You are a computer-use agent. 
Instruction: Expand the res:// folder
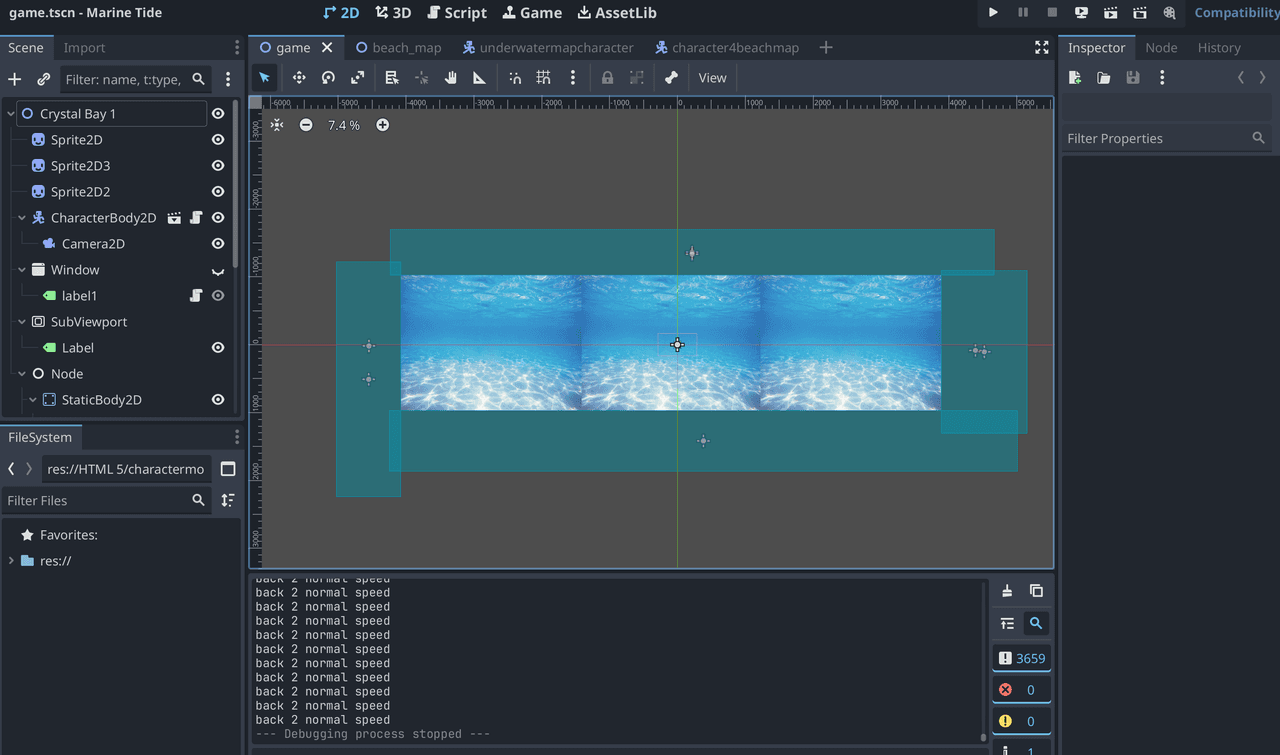tap(11, 561)
